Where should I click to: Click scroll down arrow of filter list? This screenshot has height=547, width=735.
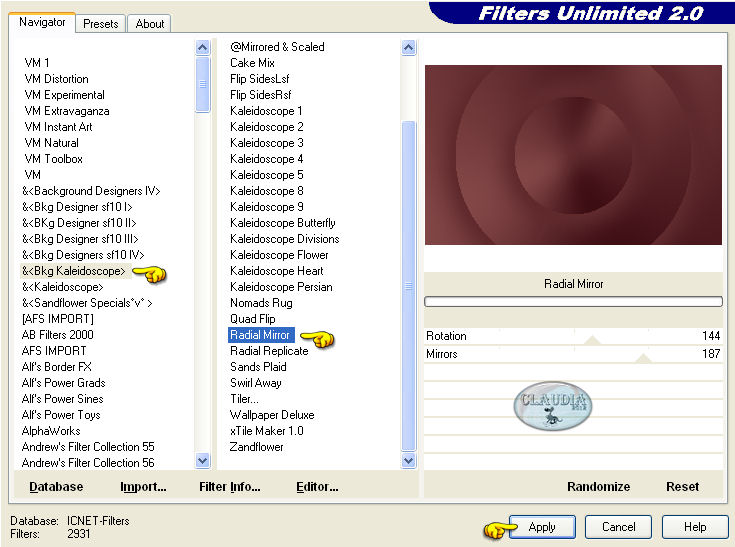click(409, 460)
